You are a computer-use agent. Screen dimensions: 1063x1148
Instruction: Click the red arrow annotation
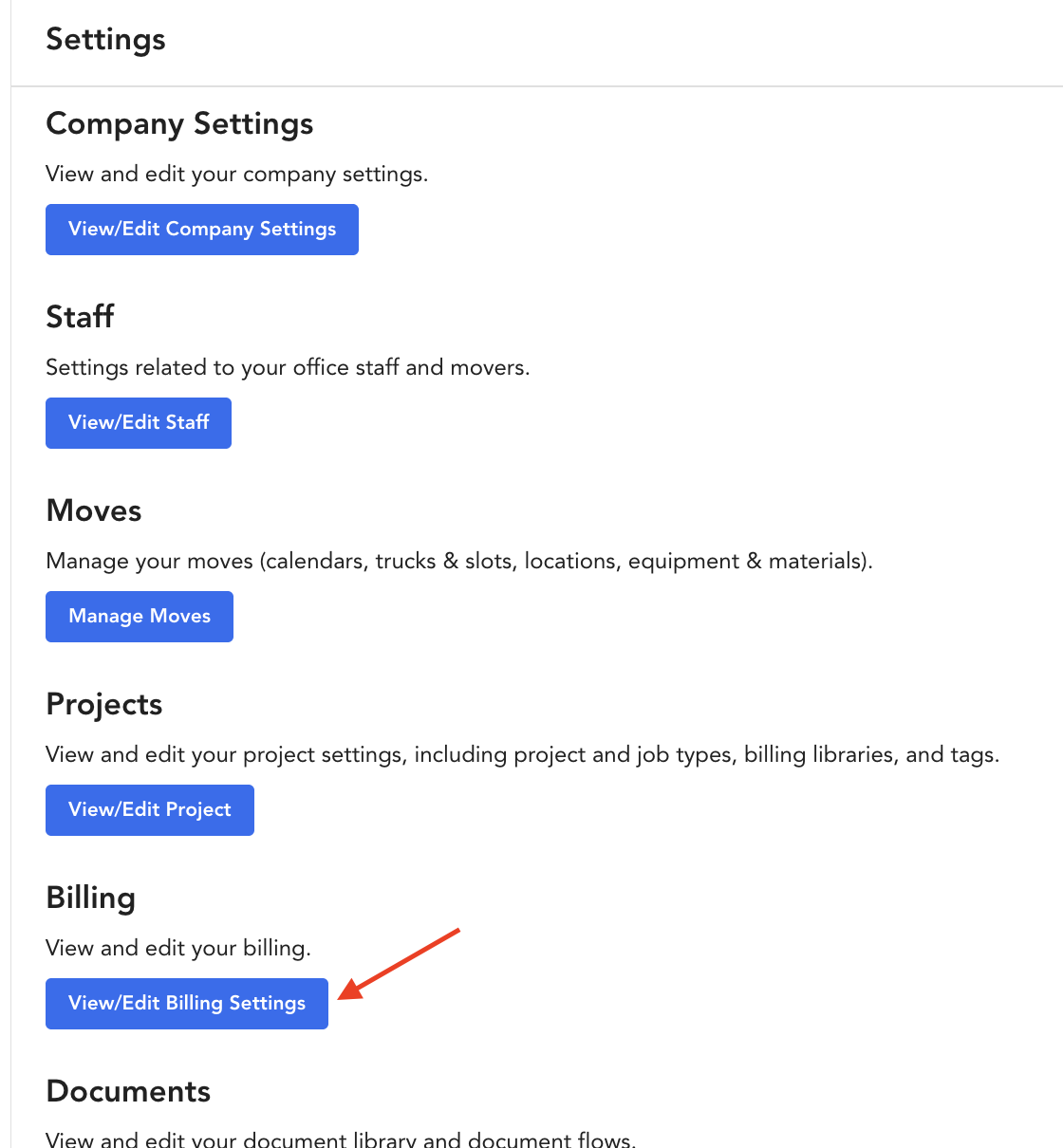(x=399, y=964)
